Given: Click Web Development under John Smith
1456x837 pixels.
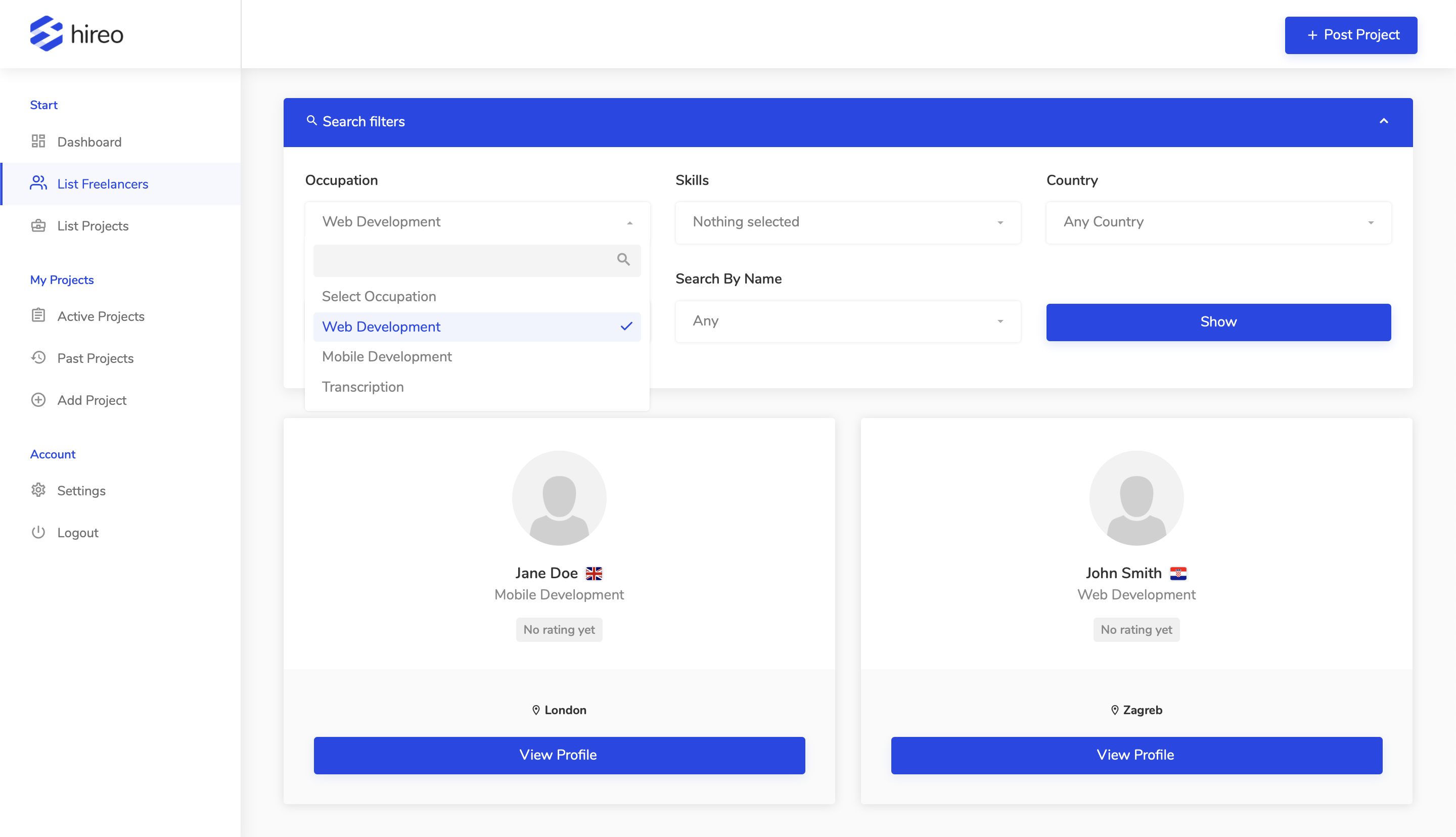Looking at the screenshot, I should [x=1136, y=595].
